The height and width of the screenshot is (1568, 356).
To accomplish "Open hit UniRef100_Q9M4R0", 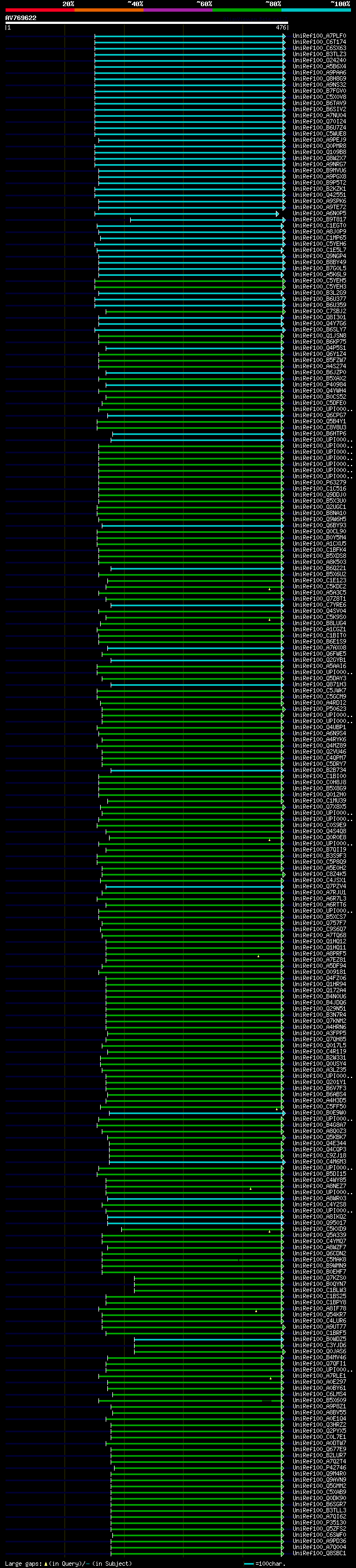I will point(319,1473).
